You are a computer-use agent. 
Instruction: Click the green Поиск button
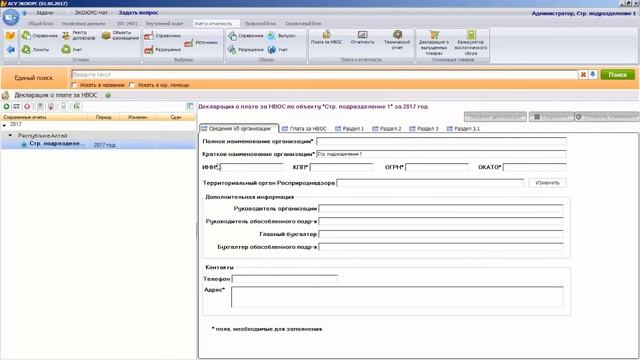pyautogui.click(x=618, y=75)
